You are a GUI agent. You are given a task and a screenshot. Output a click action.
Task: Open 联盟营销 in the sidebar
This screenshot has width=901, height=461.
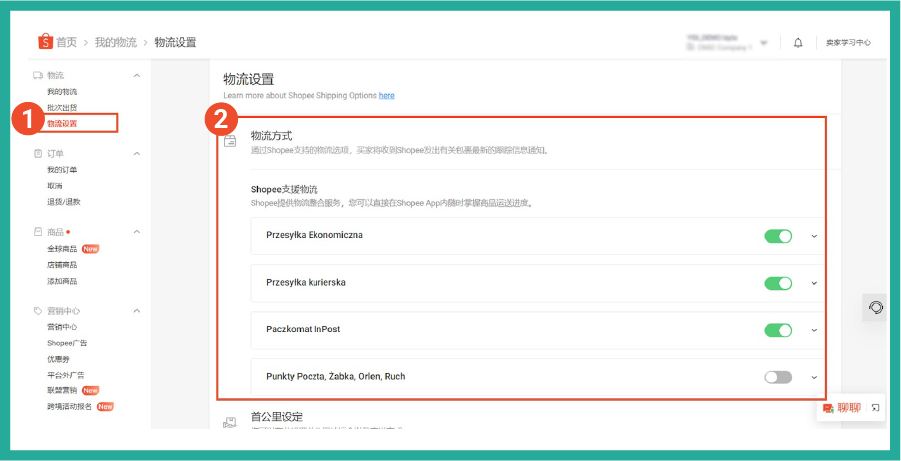tap(62, 390)
